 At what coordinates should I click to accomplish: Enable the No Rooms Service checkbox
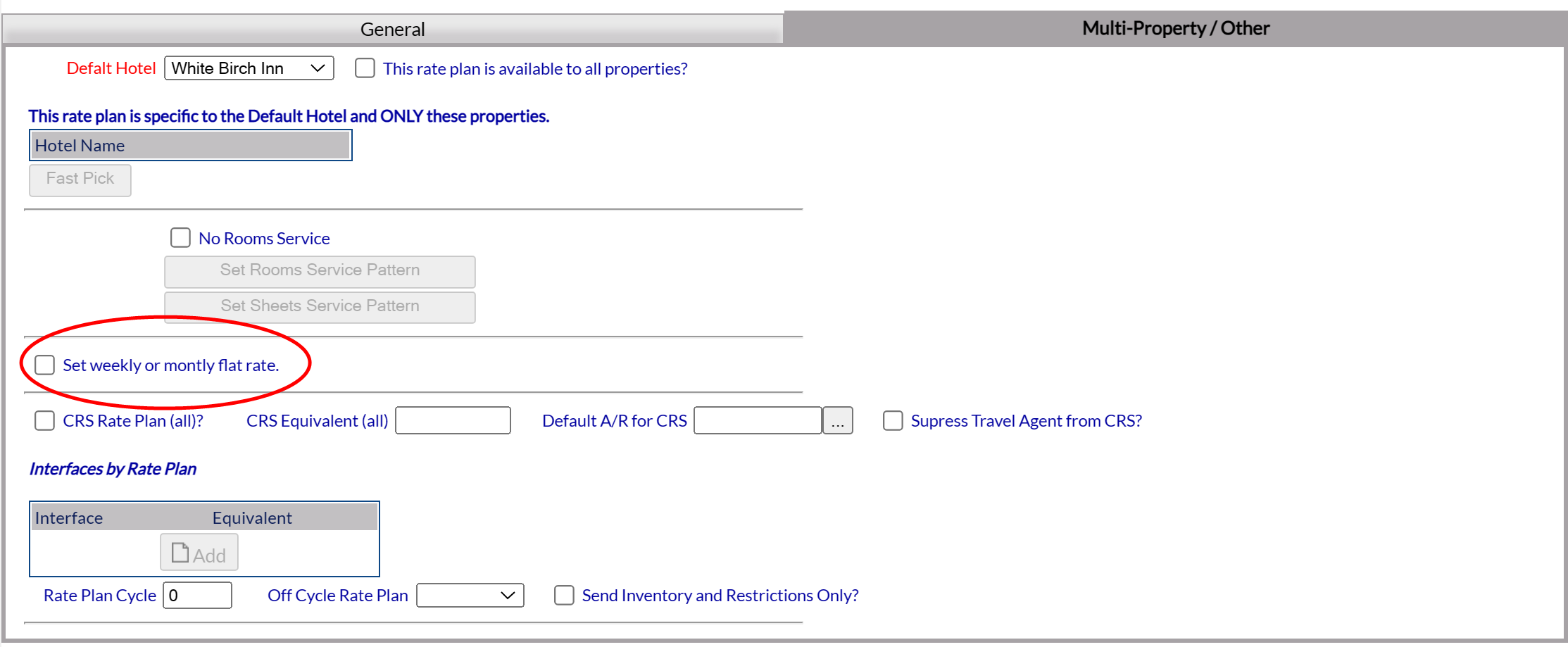coord(180,238)
